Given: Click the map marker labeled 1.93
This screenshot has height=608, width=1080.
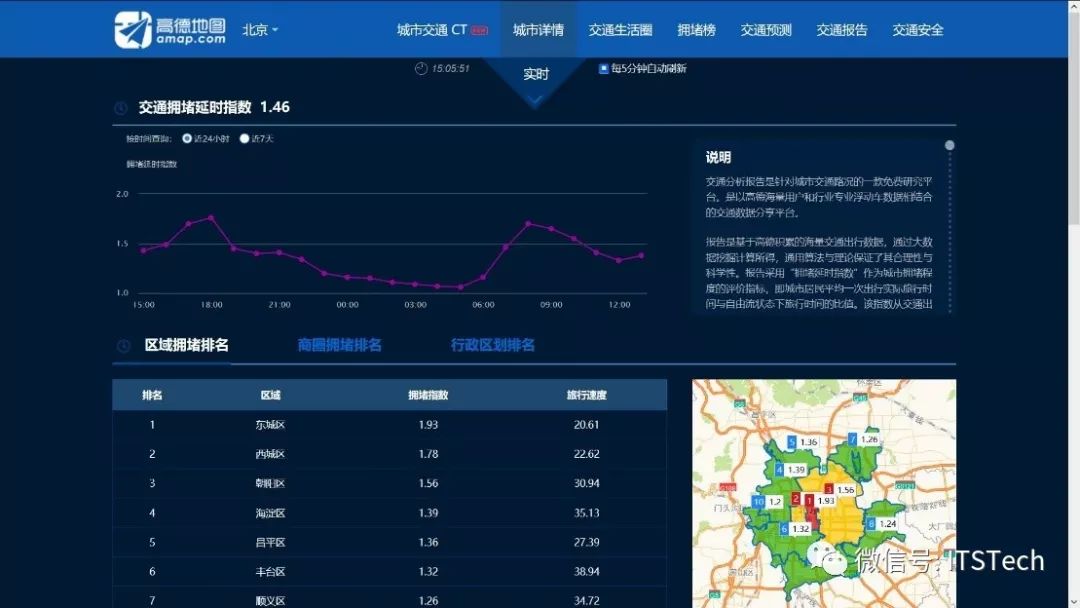Looking at the screenshot, I should click(828, 501).
